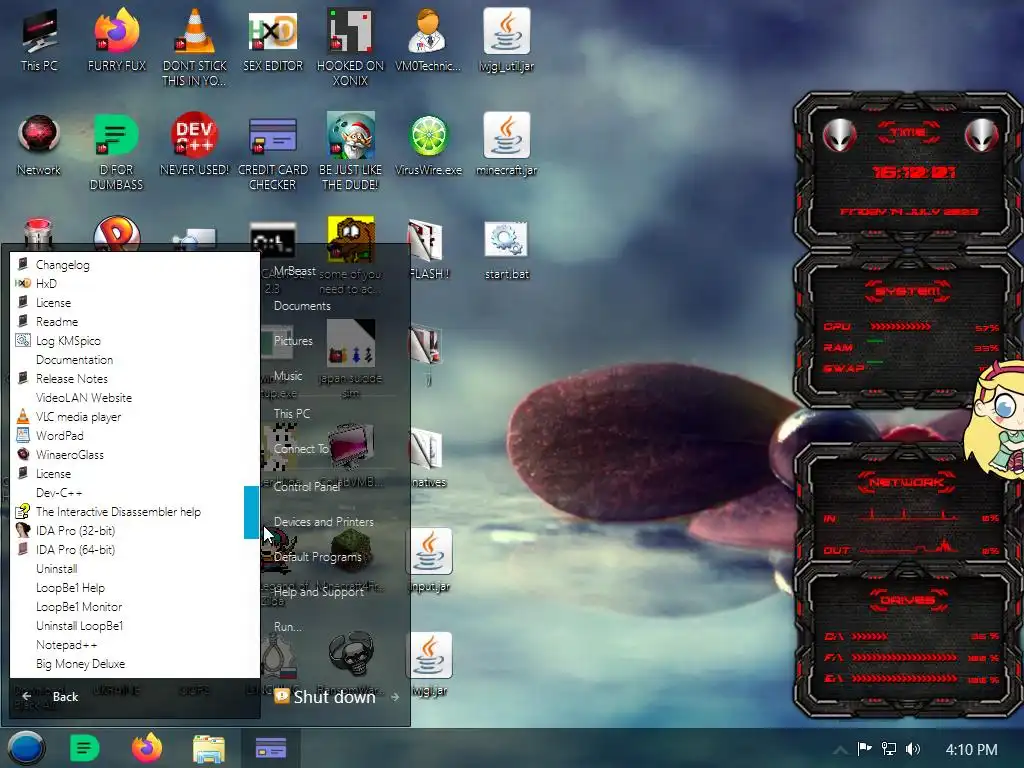
Task: Launch Big Money Deluxe entry
Action: click(x=135, y=664)
